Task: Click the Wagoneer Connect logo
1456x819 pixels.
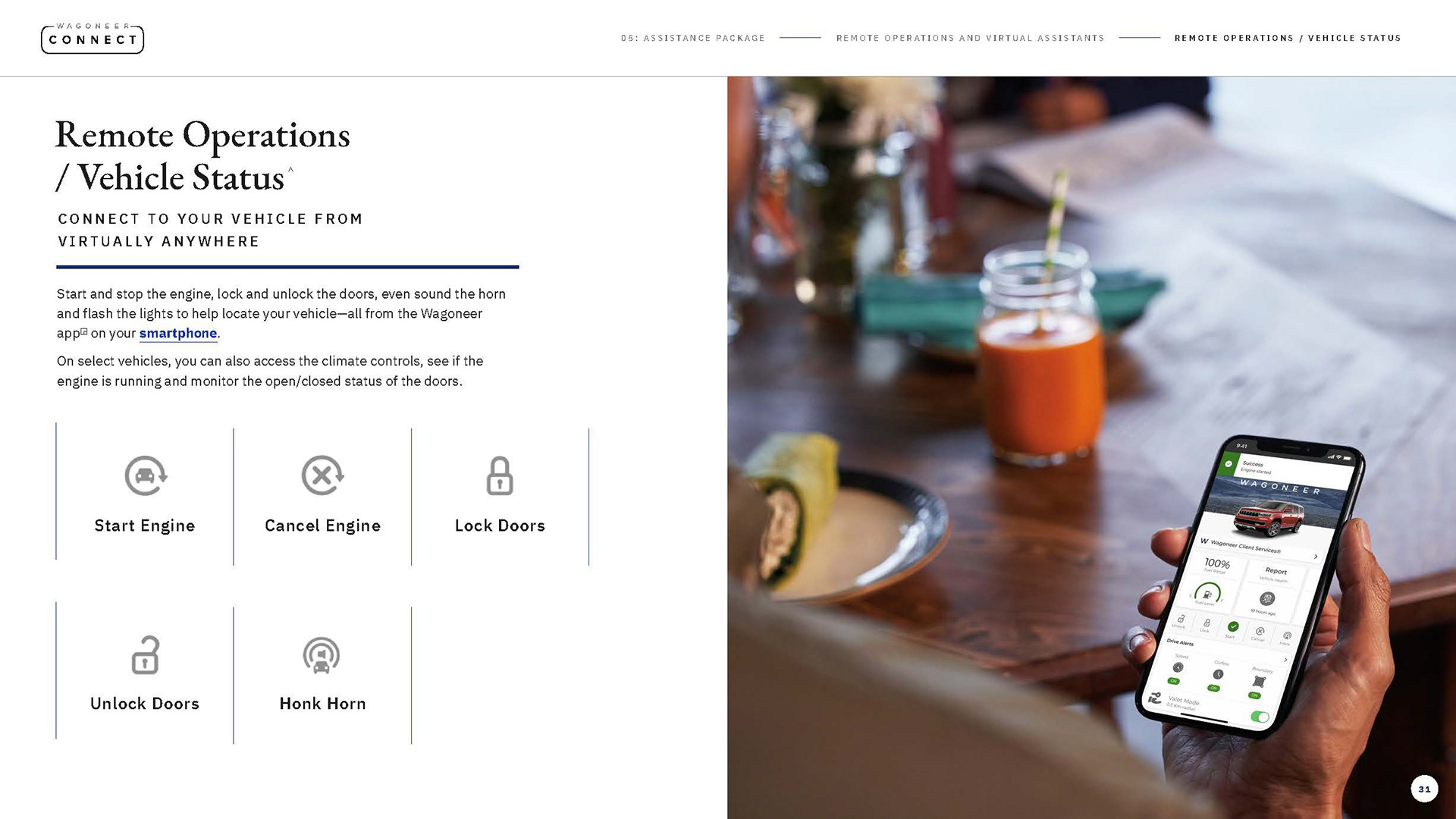Action: tap(93, 38)
